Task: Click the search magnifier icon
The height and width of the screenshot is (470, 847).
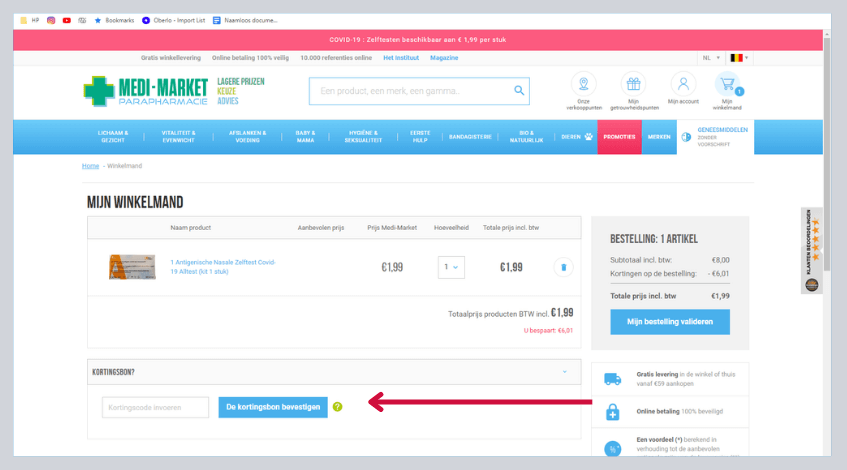Action: 518,91
